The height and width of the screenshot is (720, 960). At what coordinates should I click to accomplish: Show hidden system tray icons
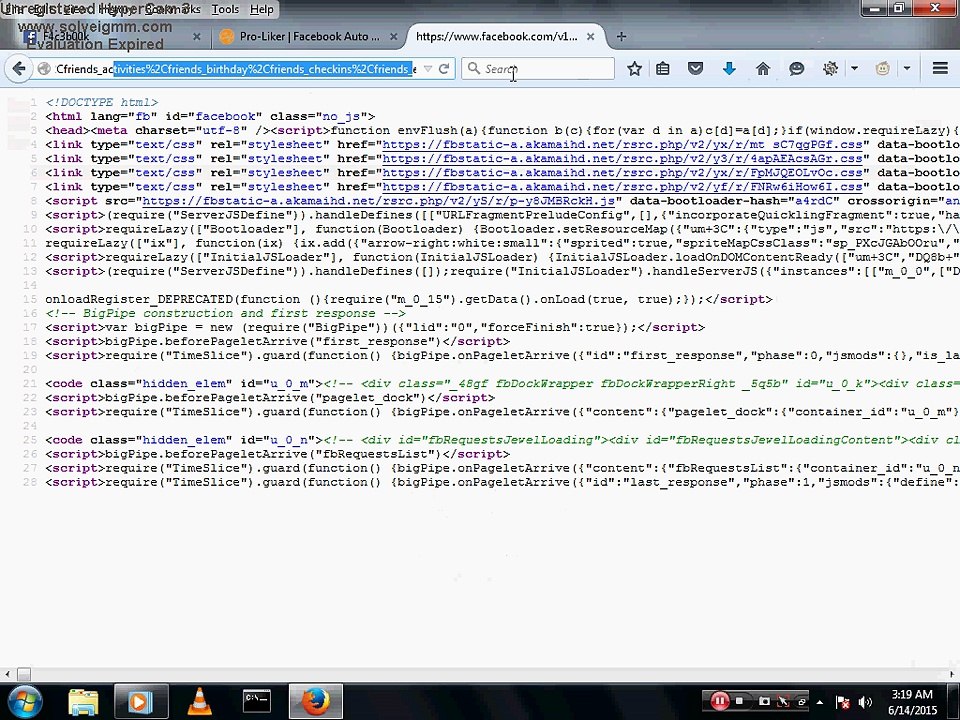click(820, 702)
